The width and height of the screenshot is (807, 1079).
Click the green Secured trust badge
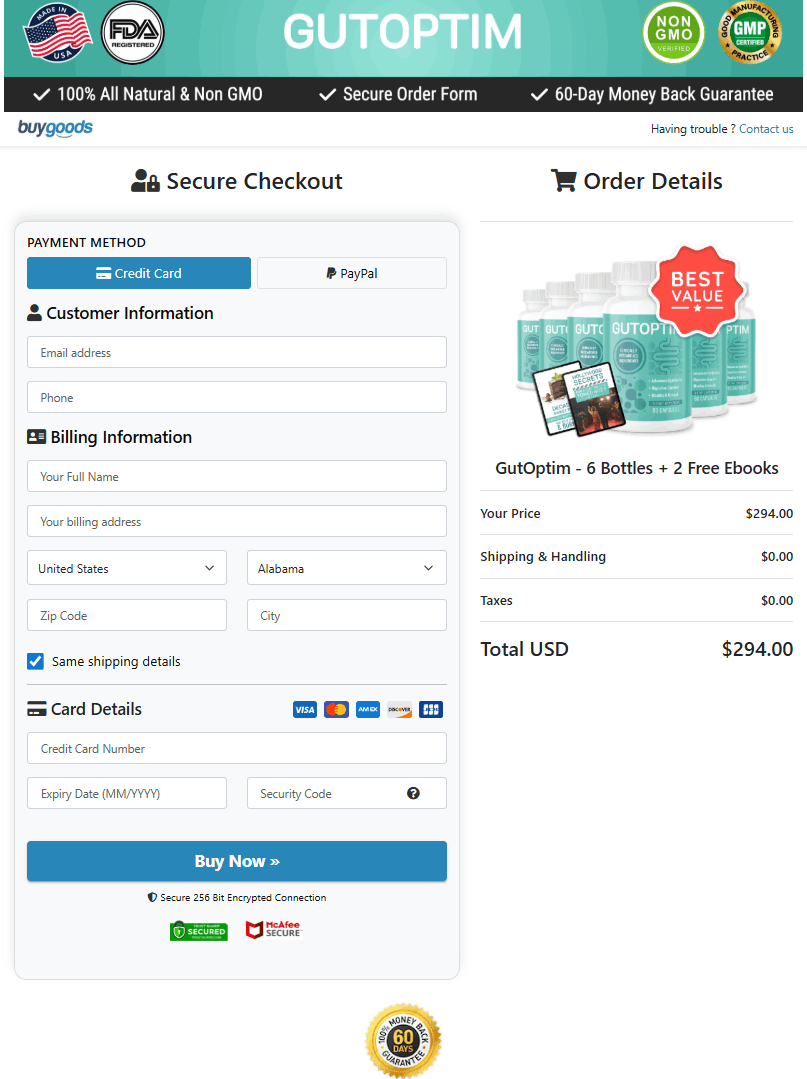click(x=198, y=931)
